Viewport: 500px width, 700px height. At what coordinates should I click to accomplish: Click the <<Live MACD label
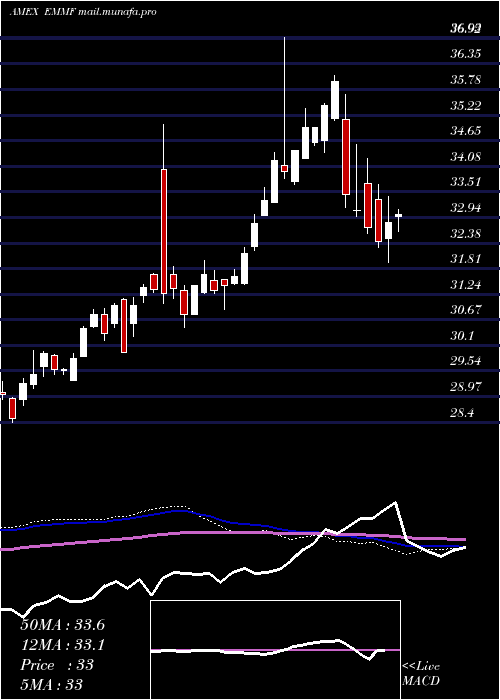421,674
